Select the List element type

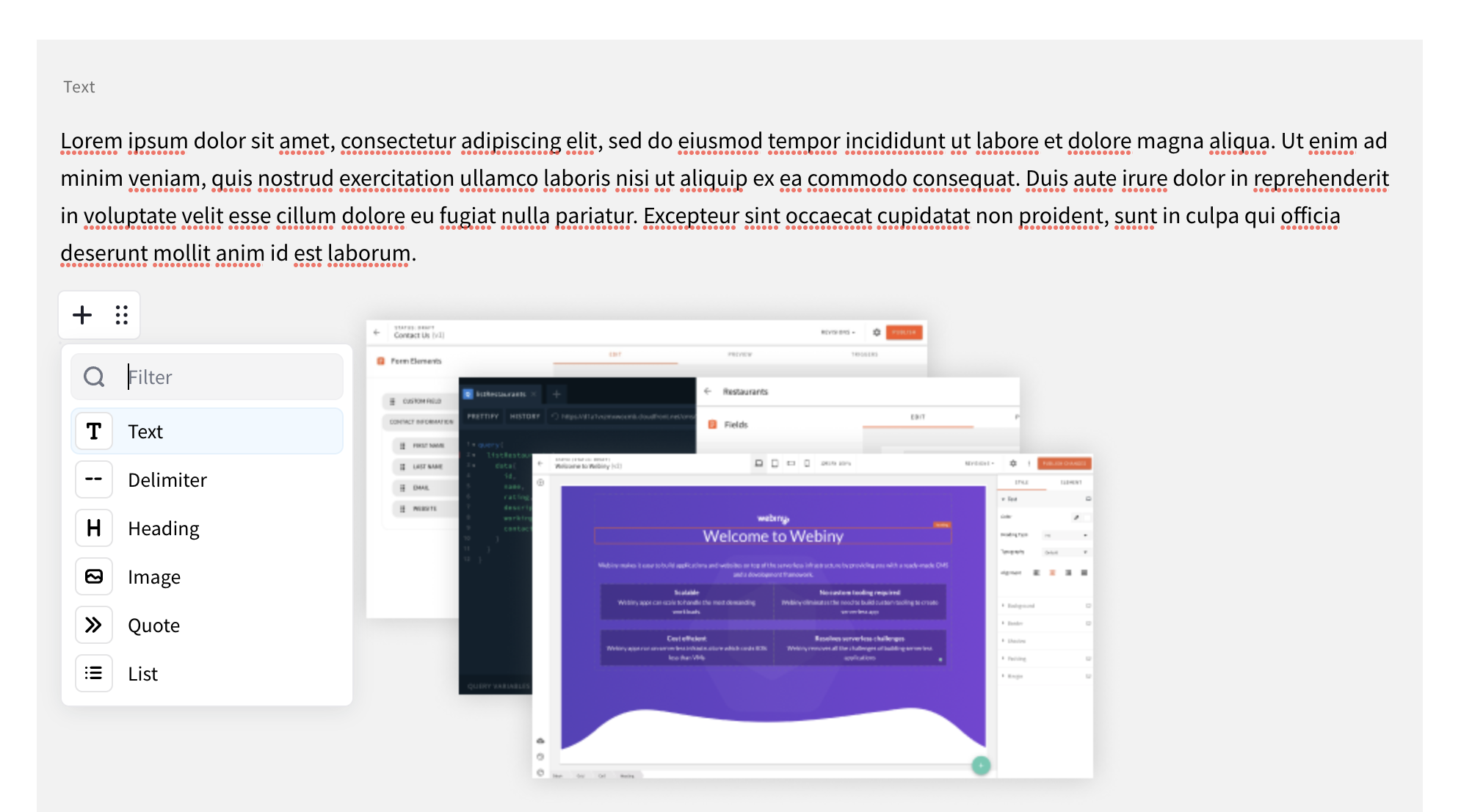(144, 673)
